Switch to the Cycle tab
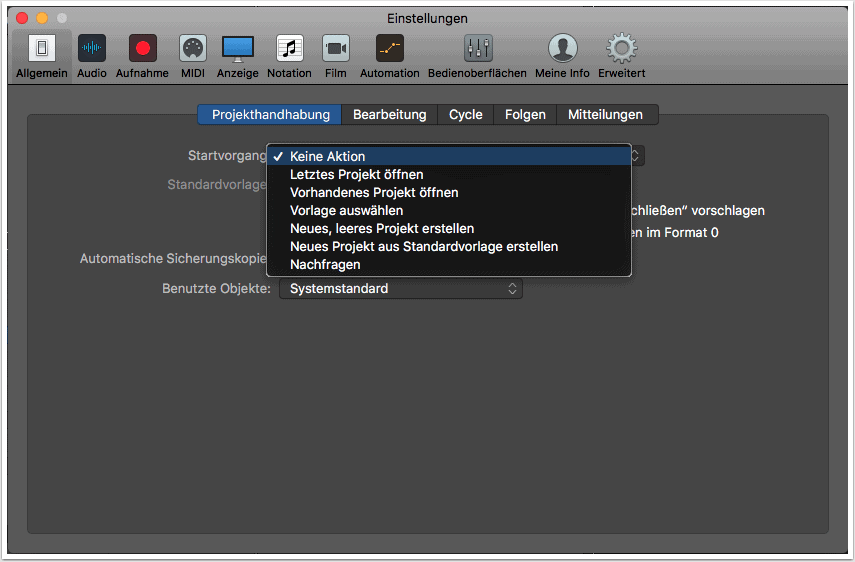The image size is (855, 562). point(465,115)
